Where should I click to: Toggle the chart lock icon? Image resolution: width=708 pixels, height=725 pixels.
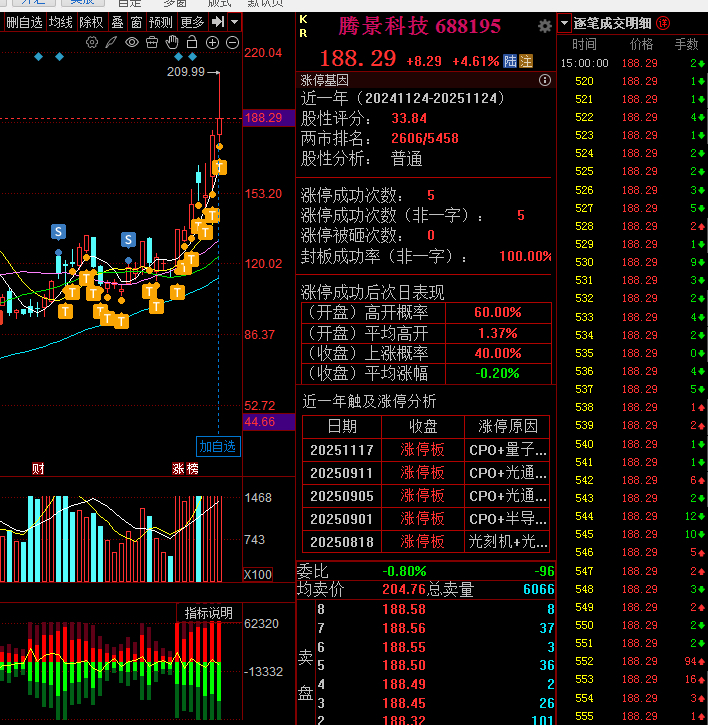tap(192, 43)
